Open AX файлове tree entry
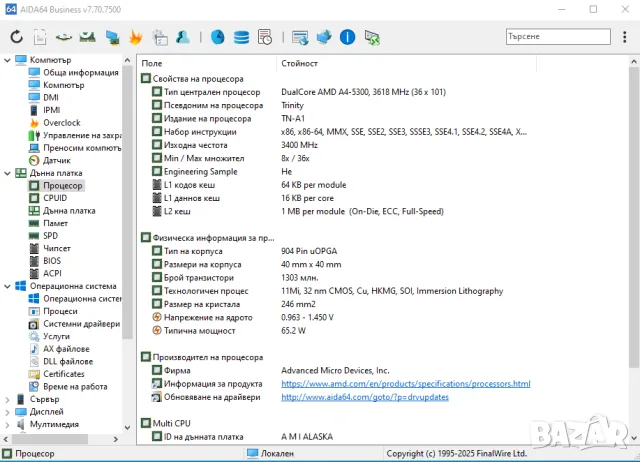The width and height of the screenshot is (640, 462). pyautogui.click(x=66, y=349)
